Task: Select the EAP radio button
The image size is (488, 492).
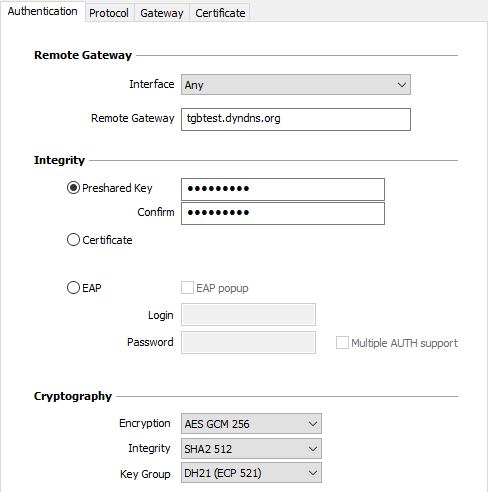Action: (x=73, y=288)
